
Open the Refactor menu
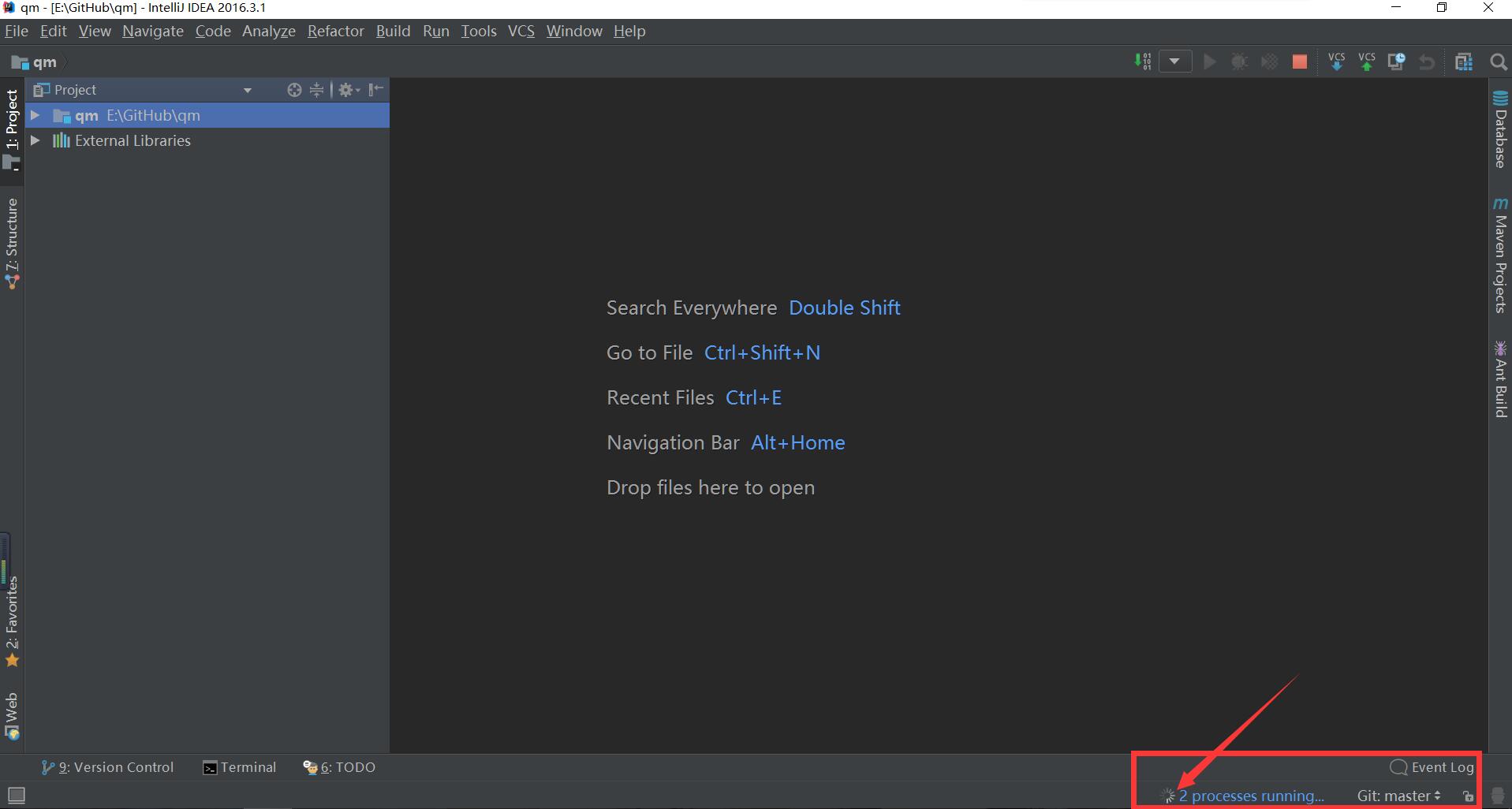(336, 31)
